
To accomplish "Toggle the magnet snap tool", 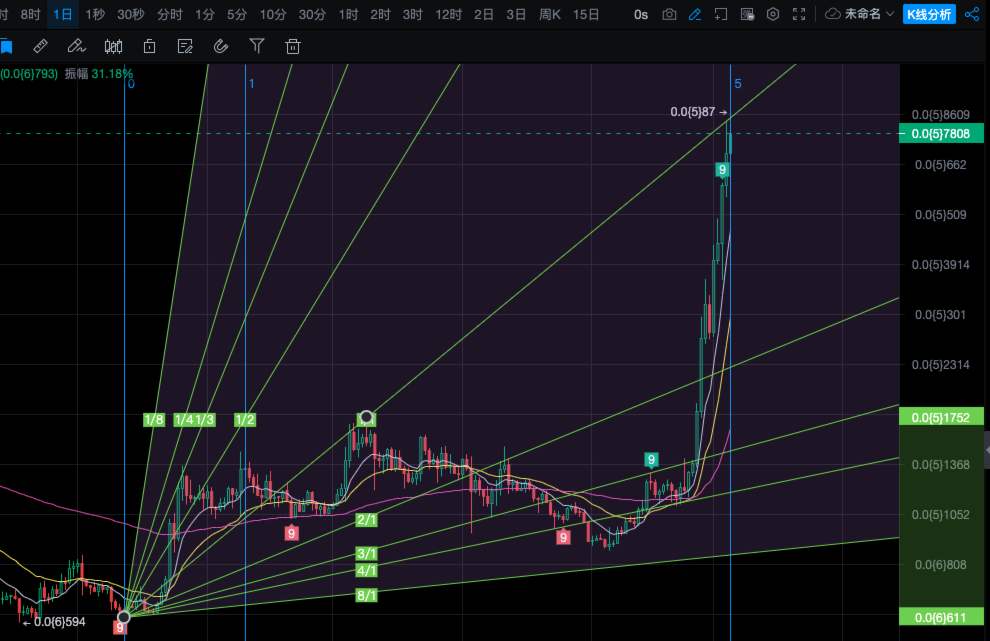I will pos(221,46).
